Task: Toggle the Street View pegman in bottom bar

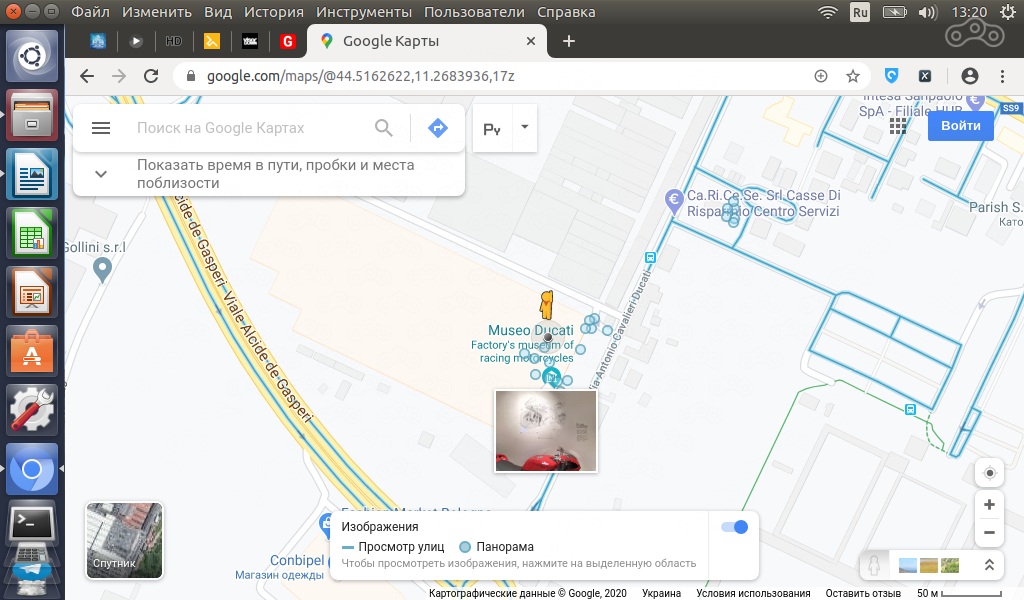Action: 873,565
